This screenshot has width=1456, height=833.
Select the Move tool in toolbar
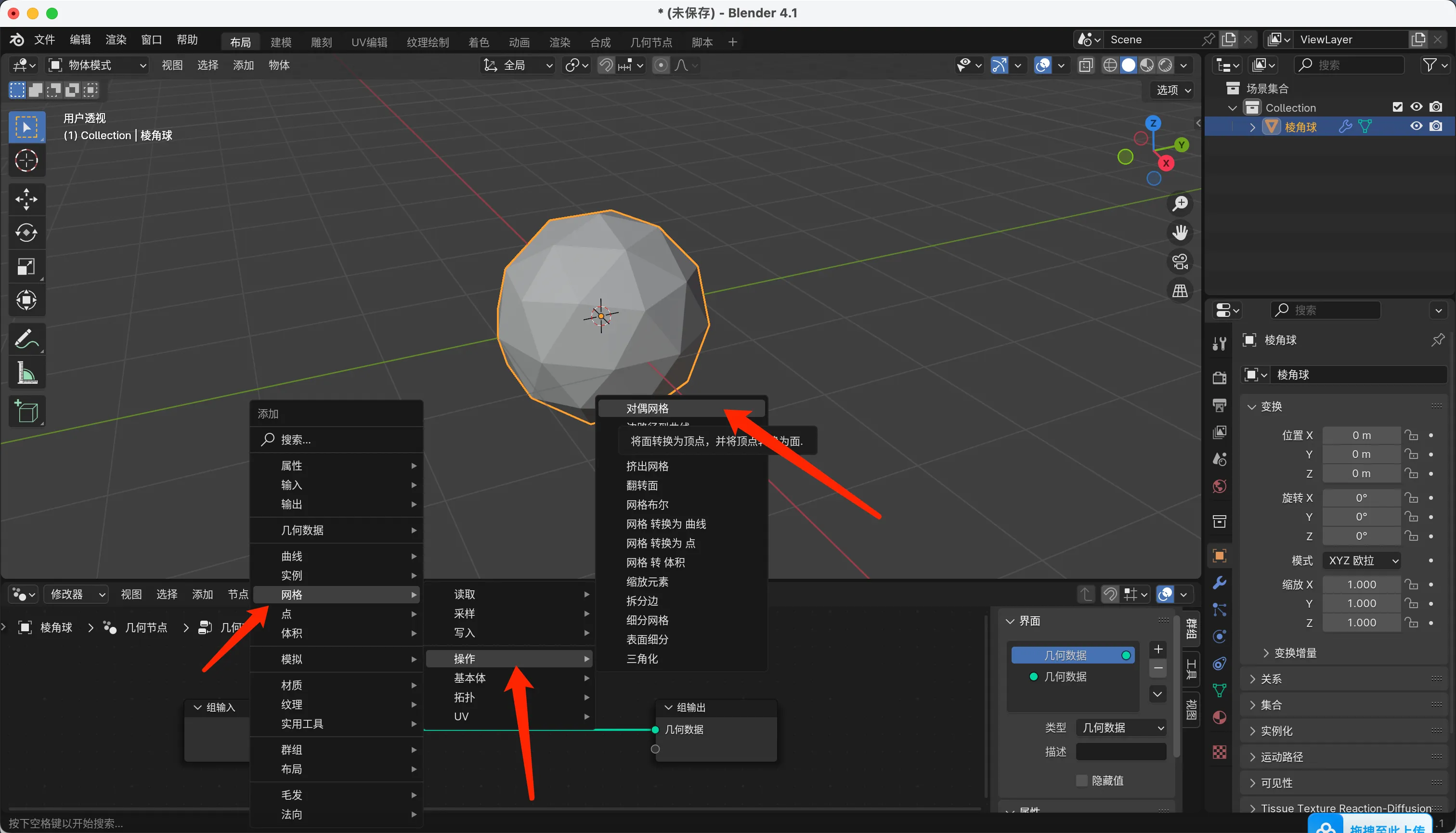click(x=26, y=199)
